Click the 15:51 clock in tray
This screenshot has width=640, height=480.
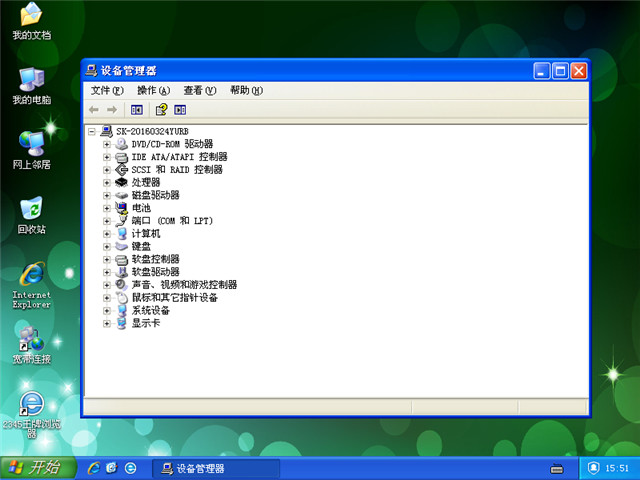point(617,468)
